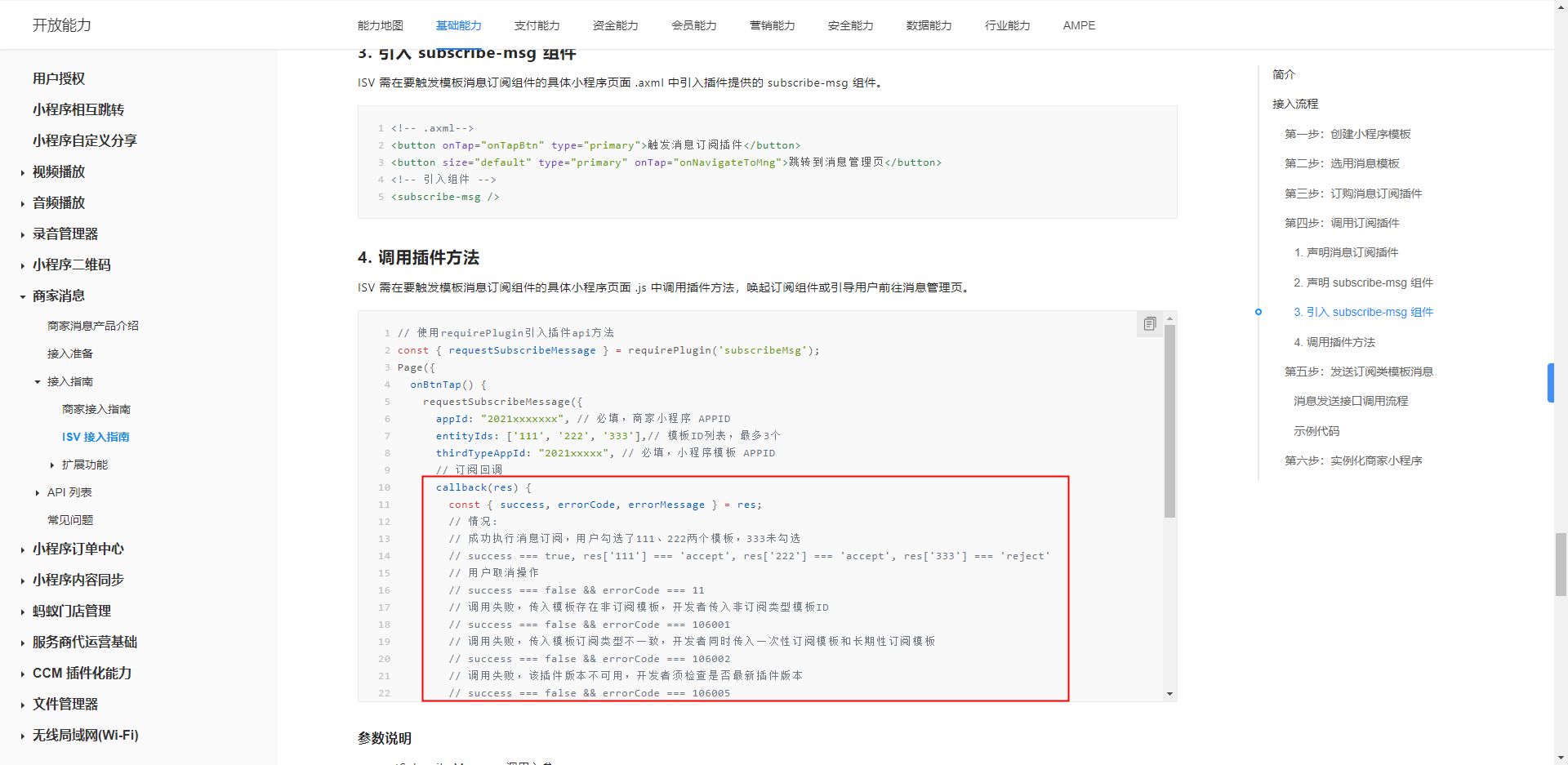Open AMPE tab
Screen dimensions: 1568x765
click(1079, 25)
